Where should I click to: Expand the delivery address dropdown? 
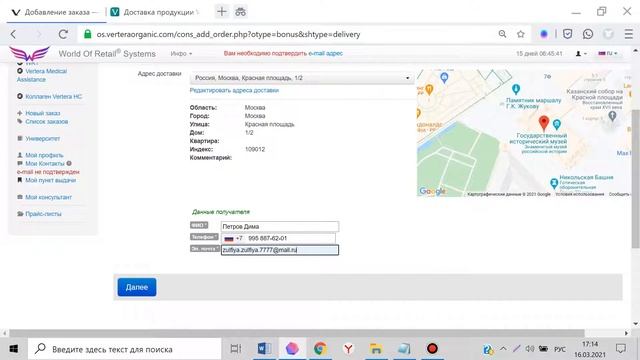(x=301, y=78)
